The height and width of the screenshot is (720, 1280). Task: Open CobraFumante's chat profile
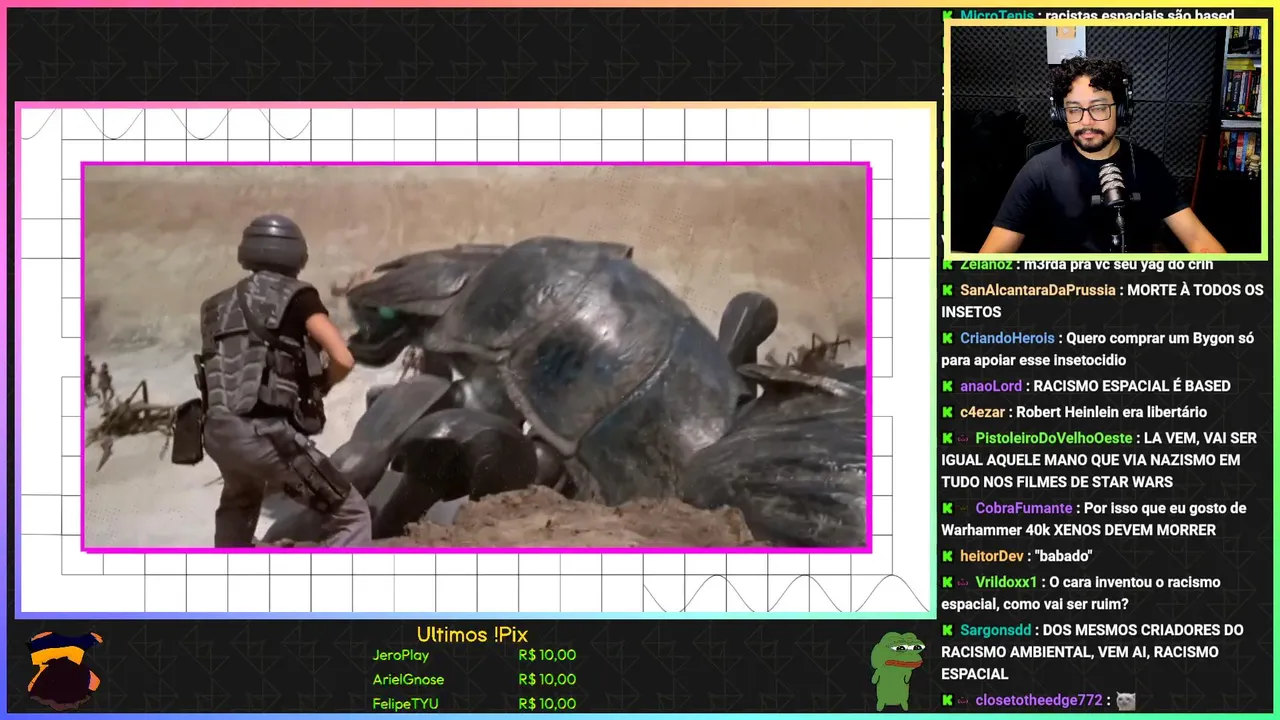tap(1024, 508)
